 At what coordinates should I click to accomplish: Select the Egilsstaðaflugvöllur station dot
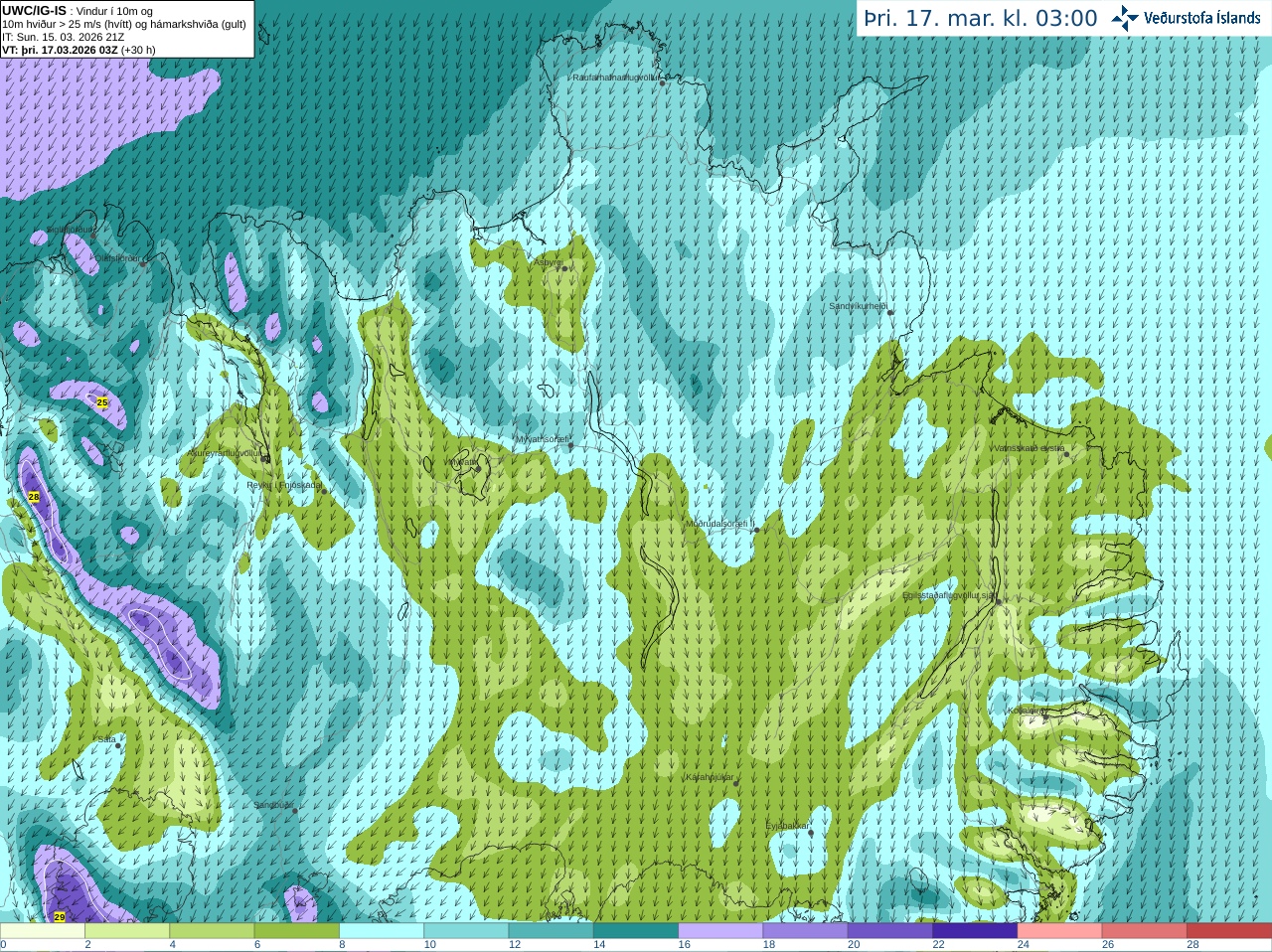pyautogui.click(x=998, y=601)
